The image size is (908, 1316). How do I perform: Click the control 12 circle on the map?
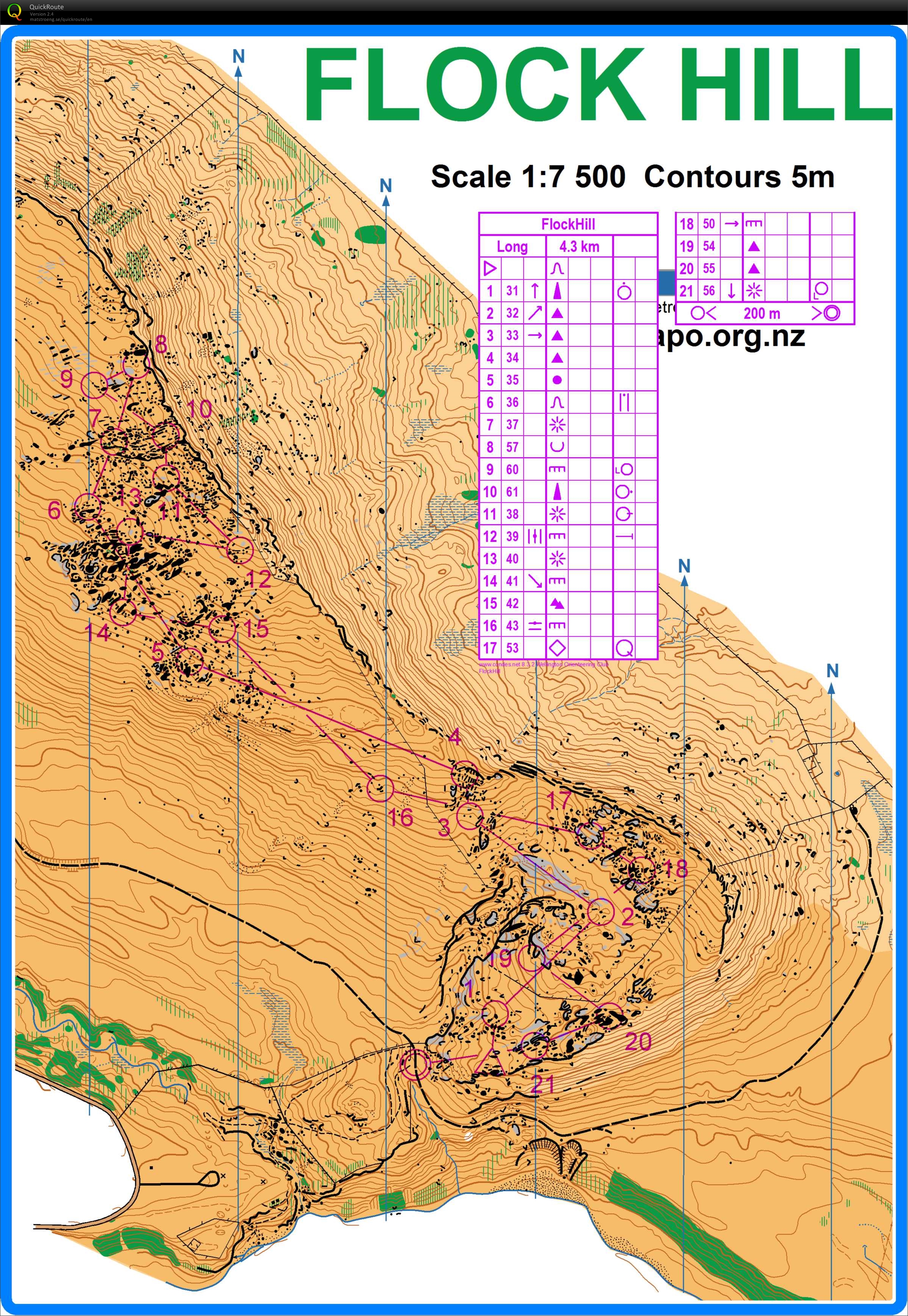240,550
